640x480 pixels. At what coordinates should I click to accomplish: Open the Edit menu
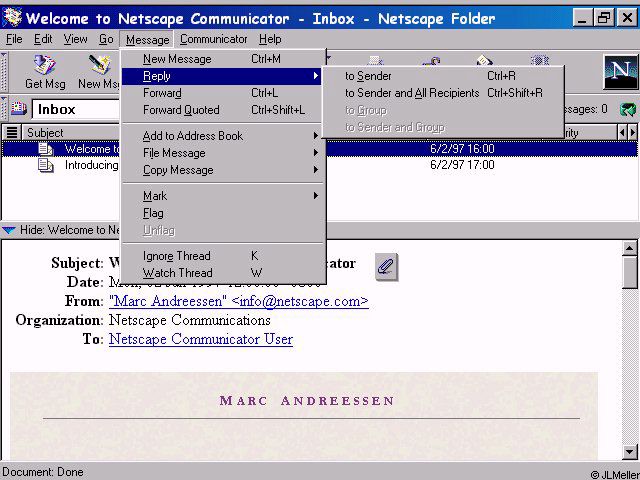pyautogui.click(x=43, y=39)
